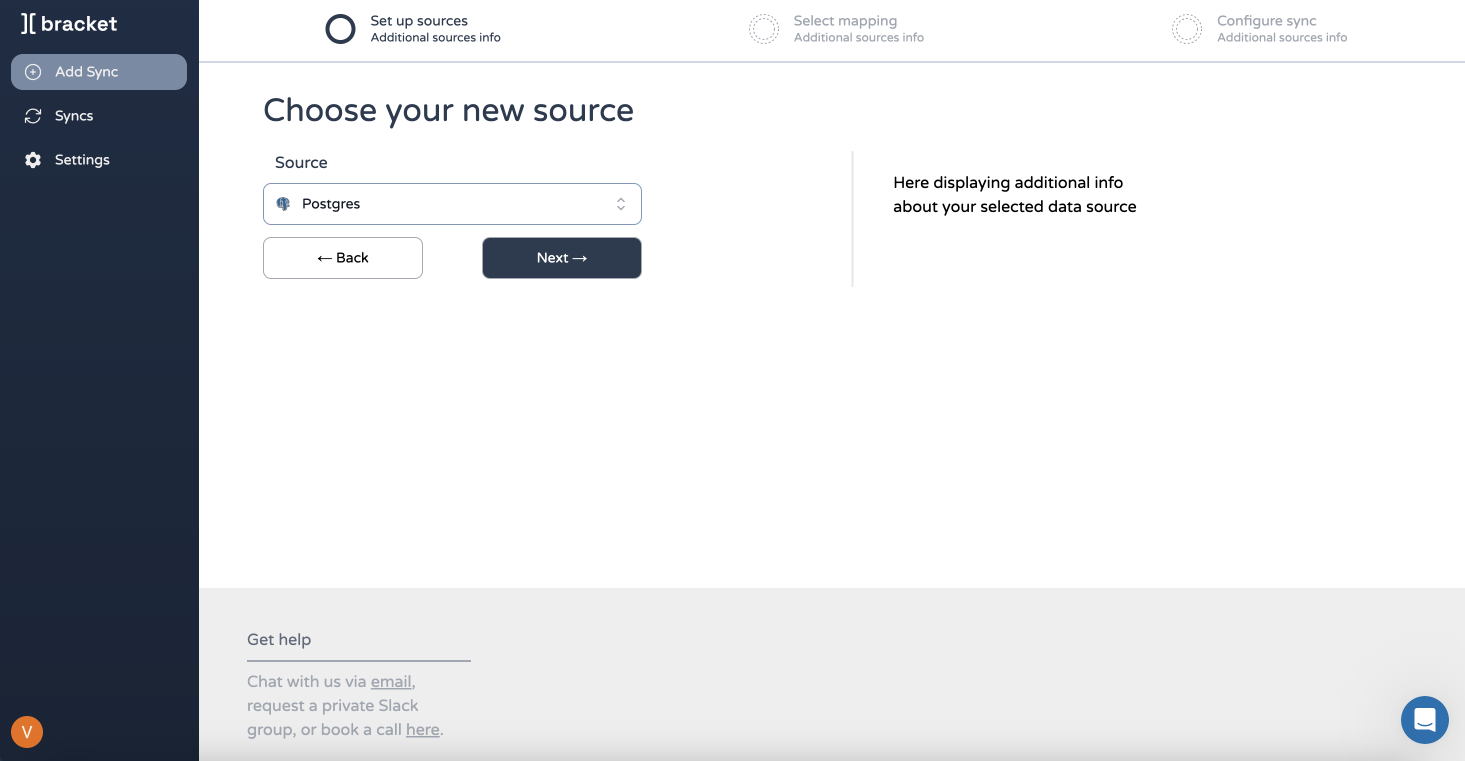Click the Add Sync plus icon
This screenshot has width=1465, height=761.
33,72
